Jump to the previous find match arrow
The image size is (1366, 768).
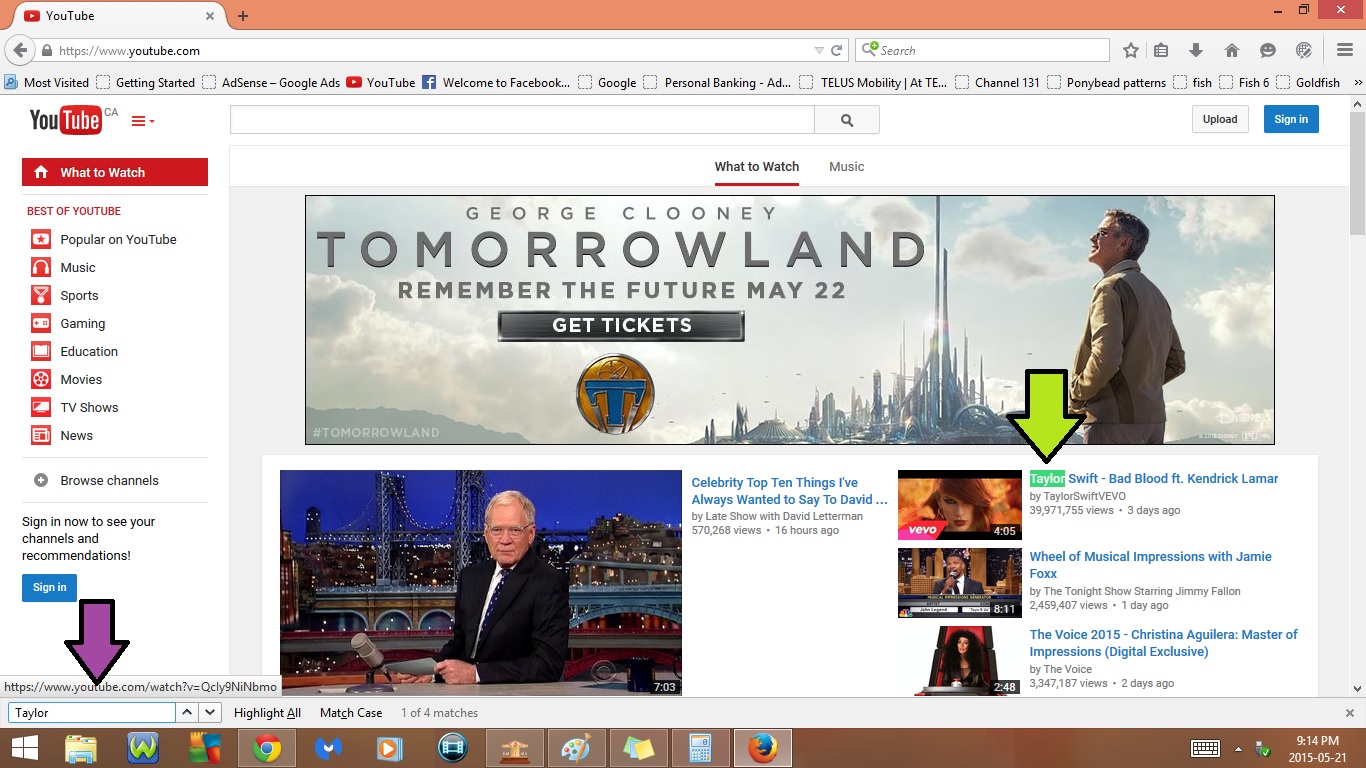(x=187, y=713)
